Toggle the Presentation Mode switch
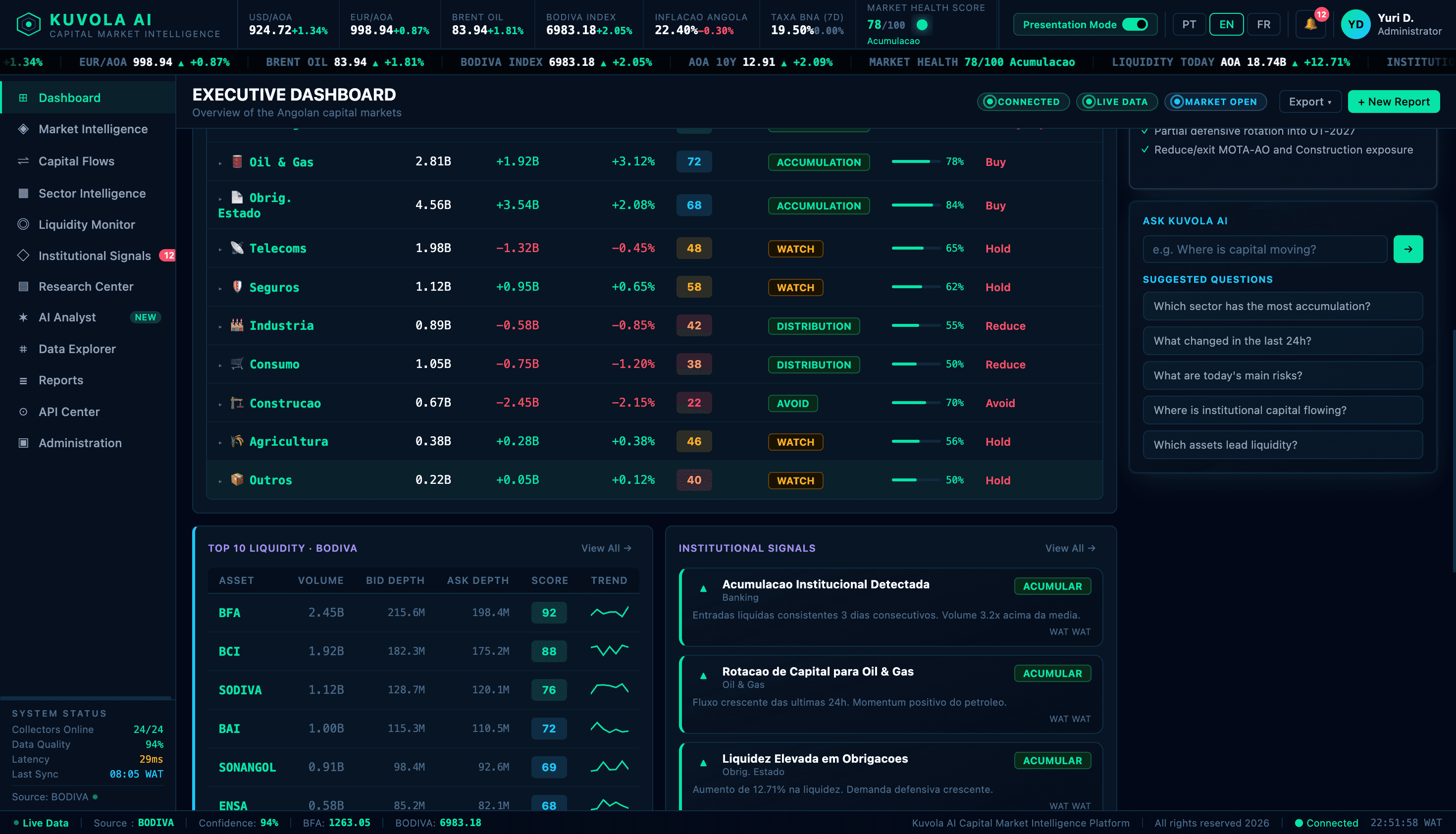The width and height of the screenshot is (1456, 834). click(x=1135, y=25)
